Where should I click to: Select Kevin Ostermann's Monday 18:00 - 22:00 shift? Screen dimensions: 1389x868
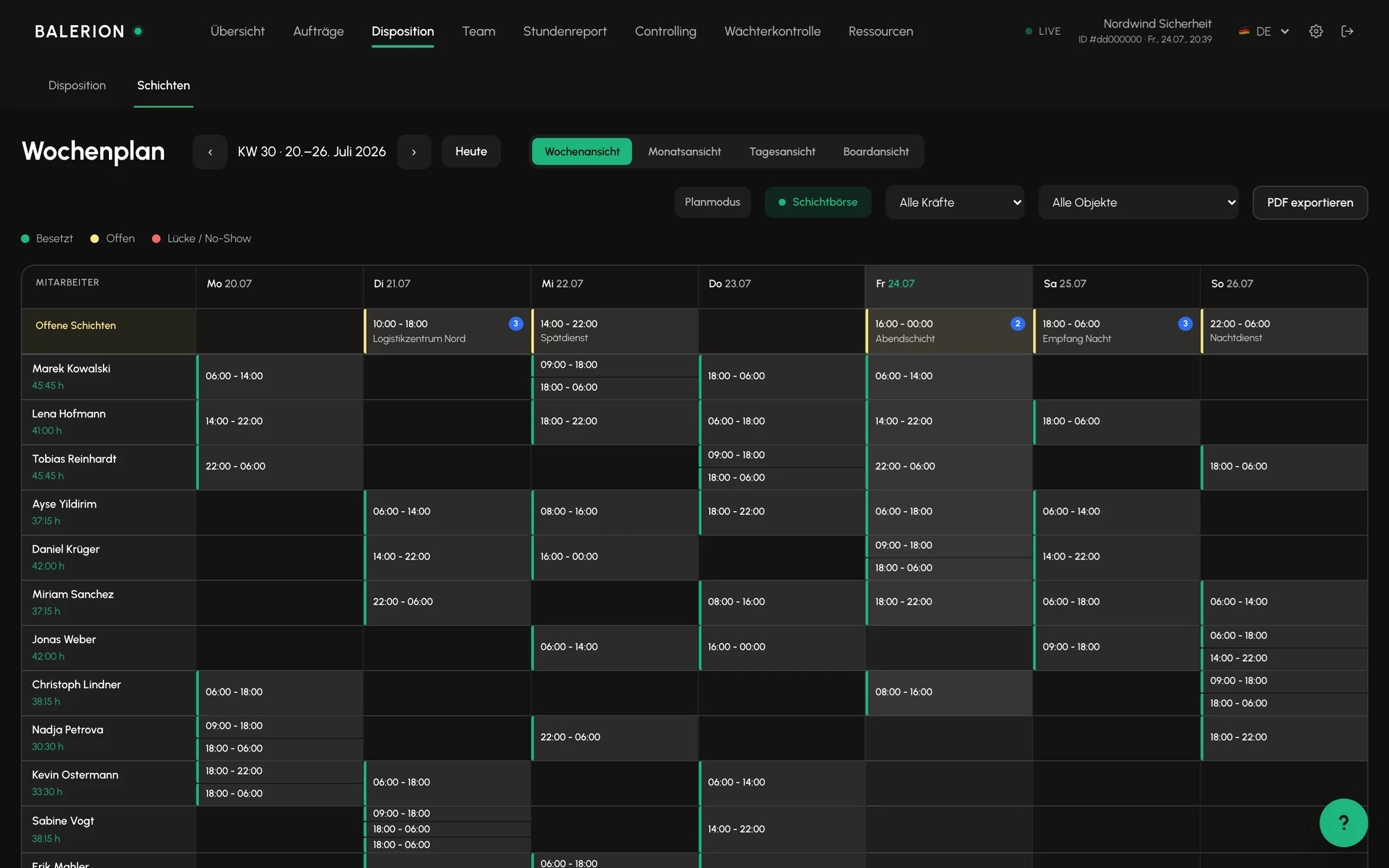(x=280, y=771)
